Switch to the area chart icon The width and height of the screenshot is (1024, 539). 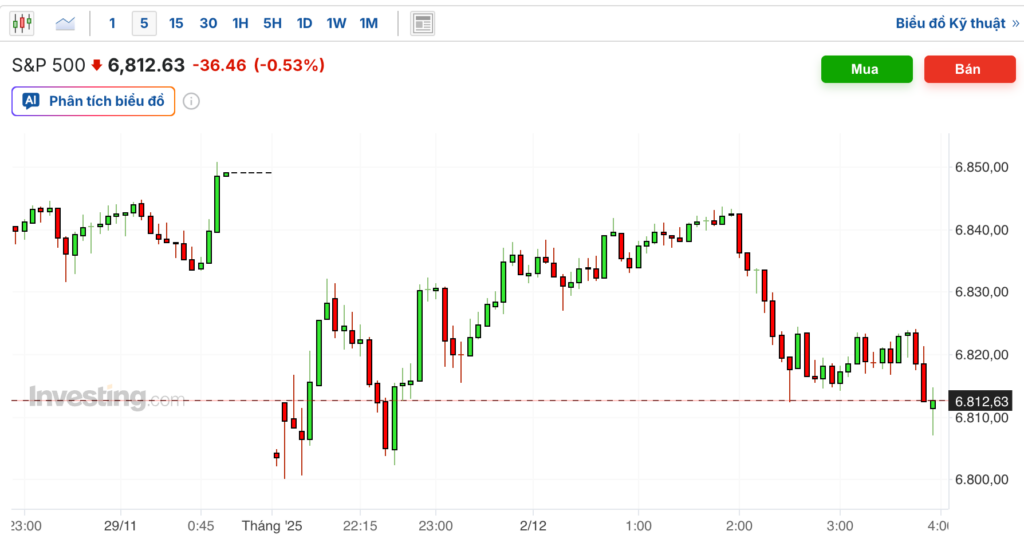point(65,22)
